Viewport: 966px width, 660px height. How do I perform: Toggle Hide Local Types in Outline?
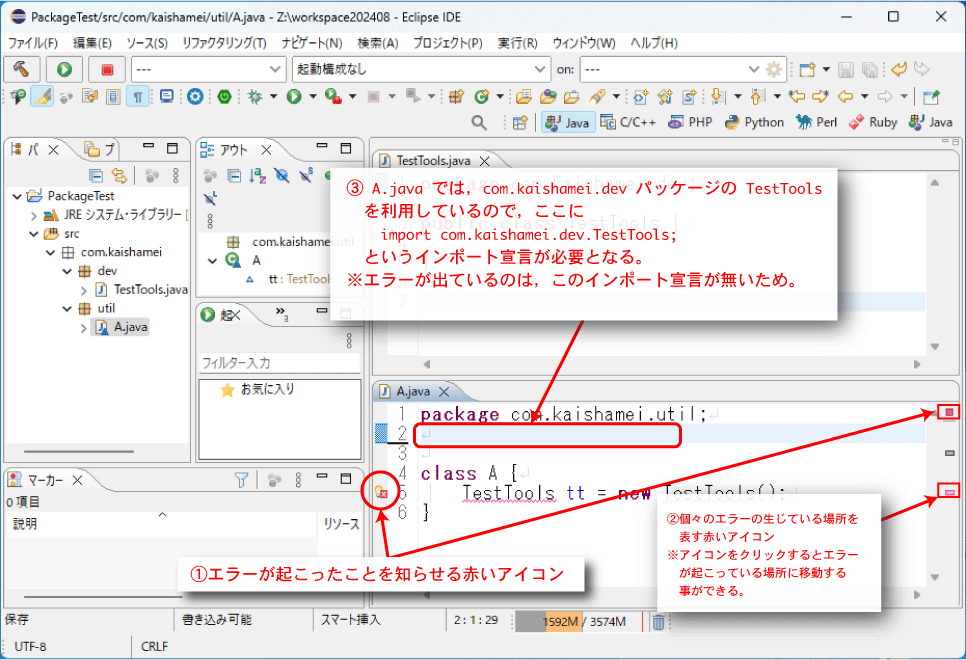coord(210,198)
